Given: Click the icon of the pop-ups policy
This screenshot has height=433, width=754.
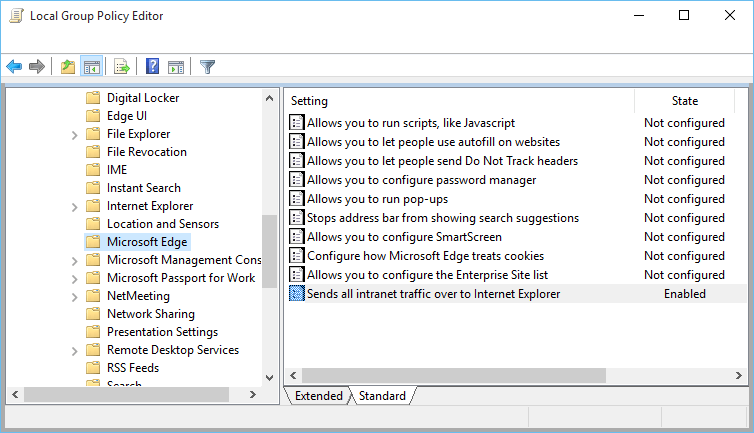Looking at the screenshot, I should 297,199.
